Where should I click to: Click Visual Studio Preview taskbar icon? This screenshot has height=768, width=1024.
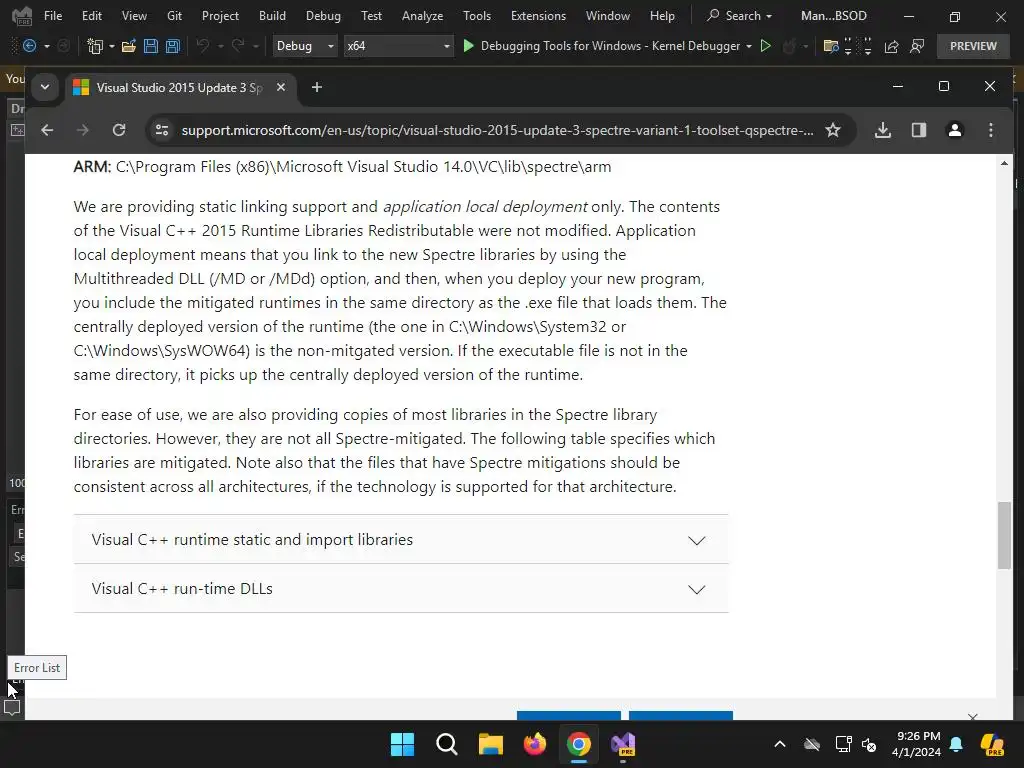[623, 744]
